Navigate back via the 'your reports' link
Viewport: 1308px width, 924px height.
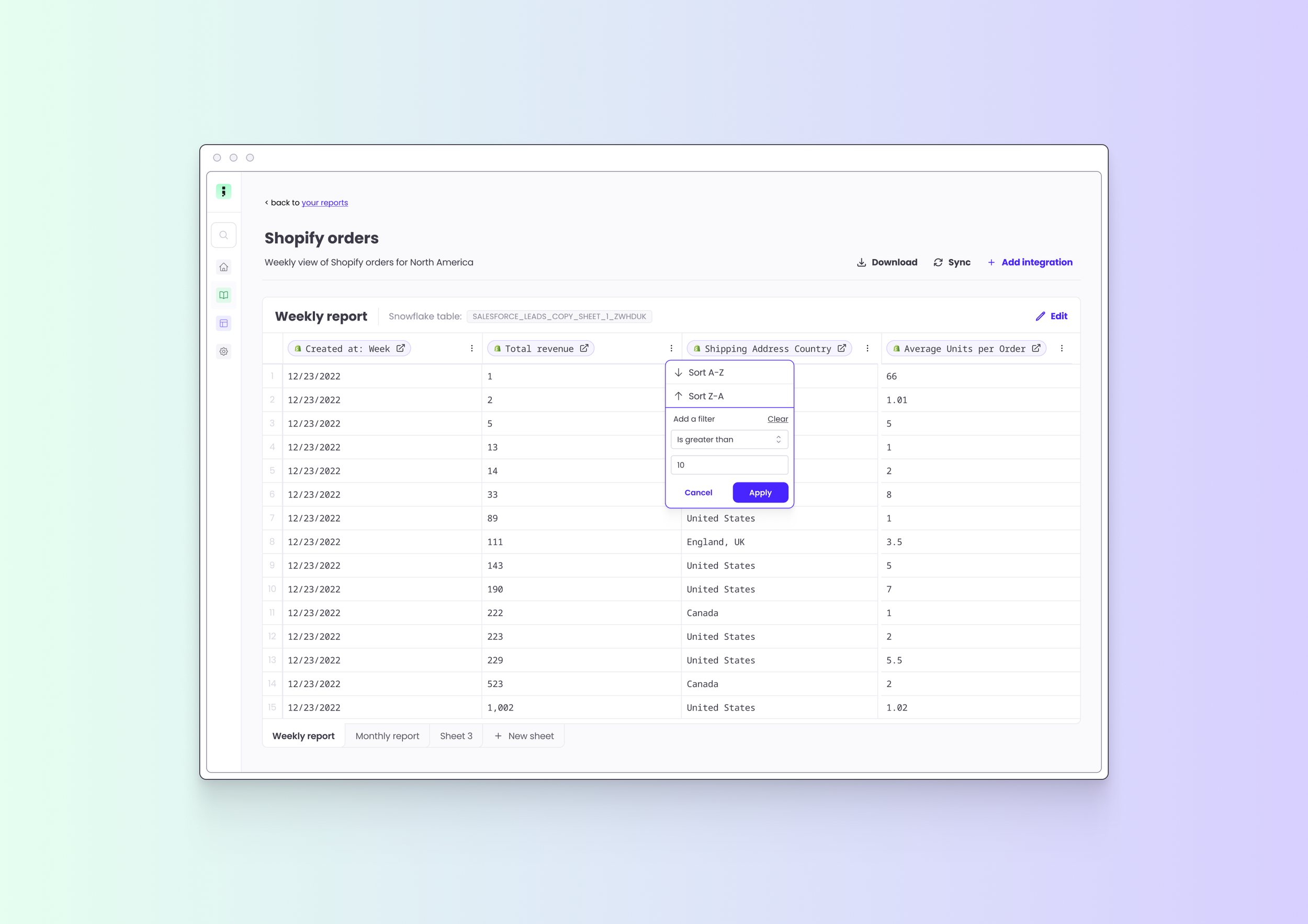point(325,202)
